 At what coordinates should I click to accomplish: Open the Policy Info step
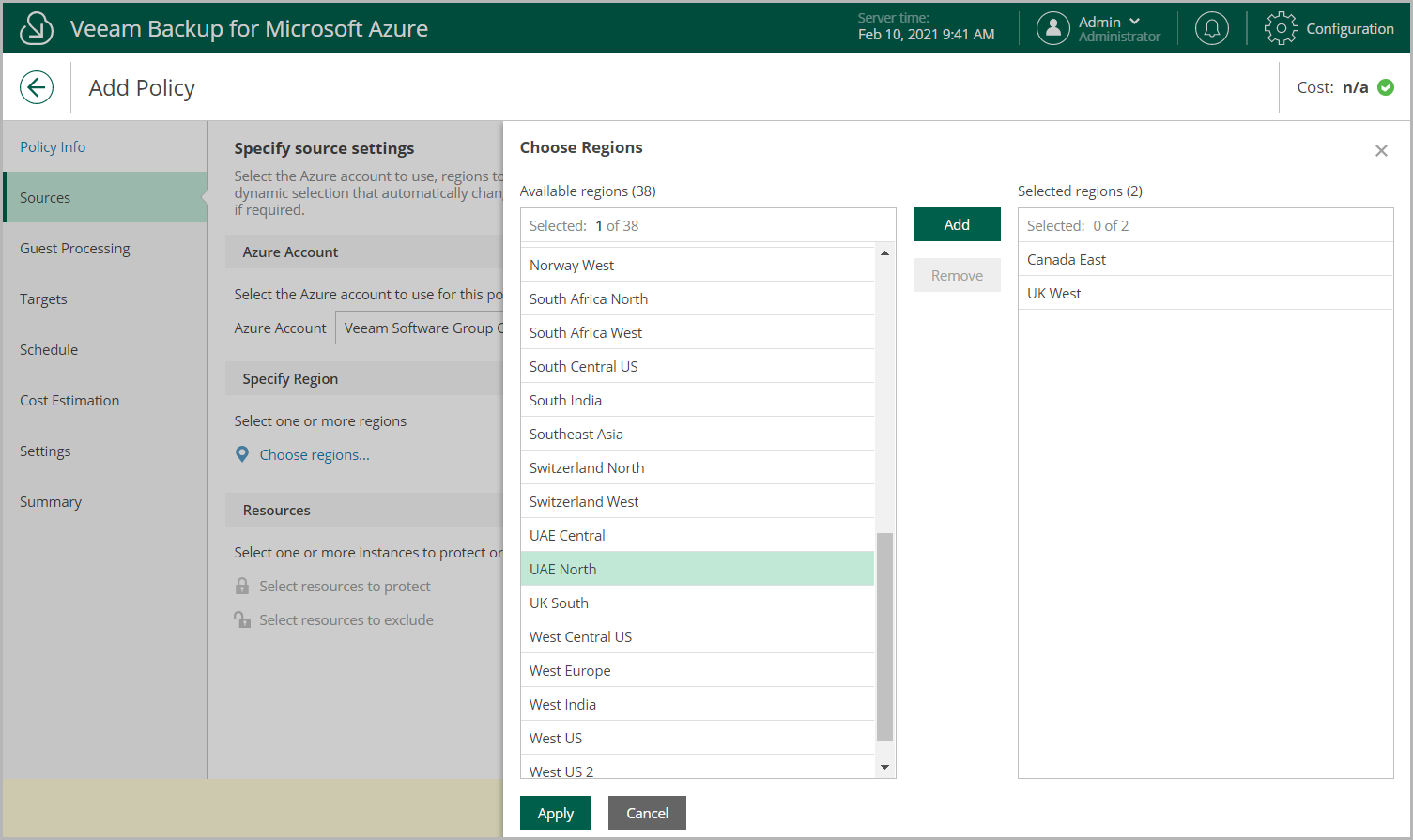[53, 146]
